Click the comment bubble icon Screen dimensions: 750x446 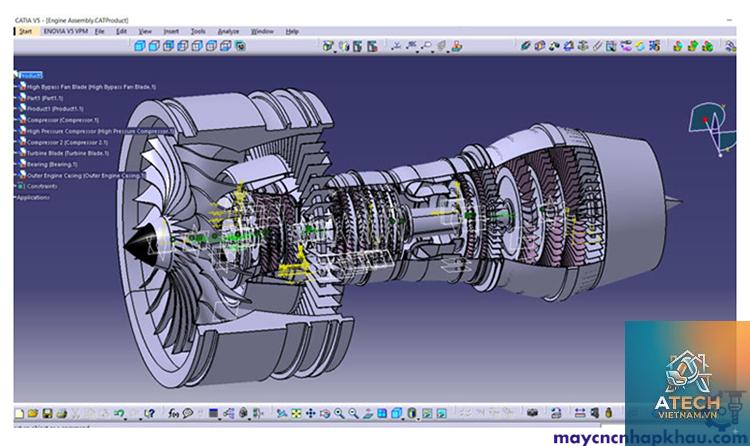tap(188, 413)
